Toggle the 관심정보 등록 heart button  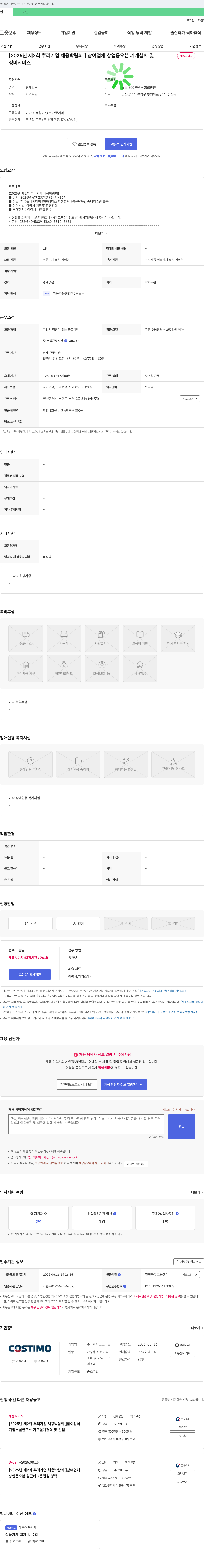[x=84, y=144]
